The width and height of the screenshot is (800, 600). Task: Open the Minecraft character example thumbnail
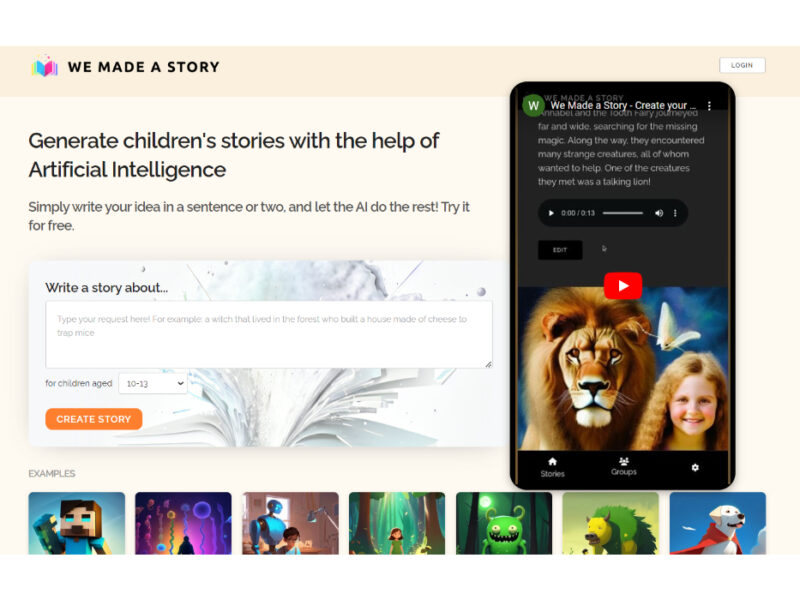pos(77,523)
